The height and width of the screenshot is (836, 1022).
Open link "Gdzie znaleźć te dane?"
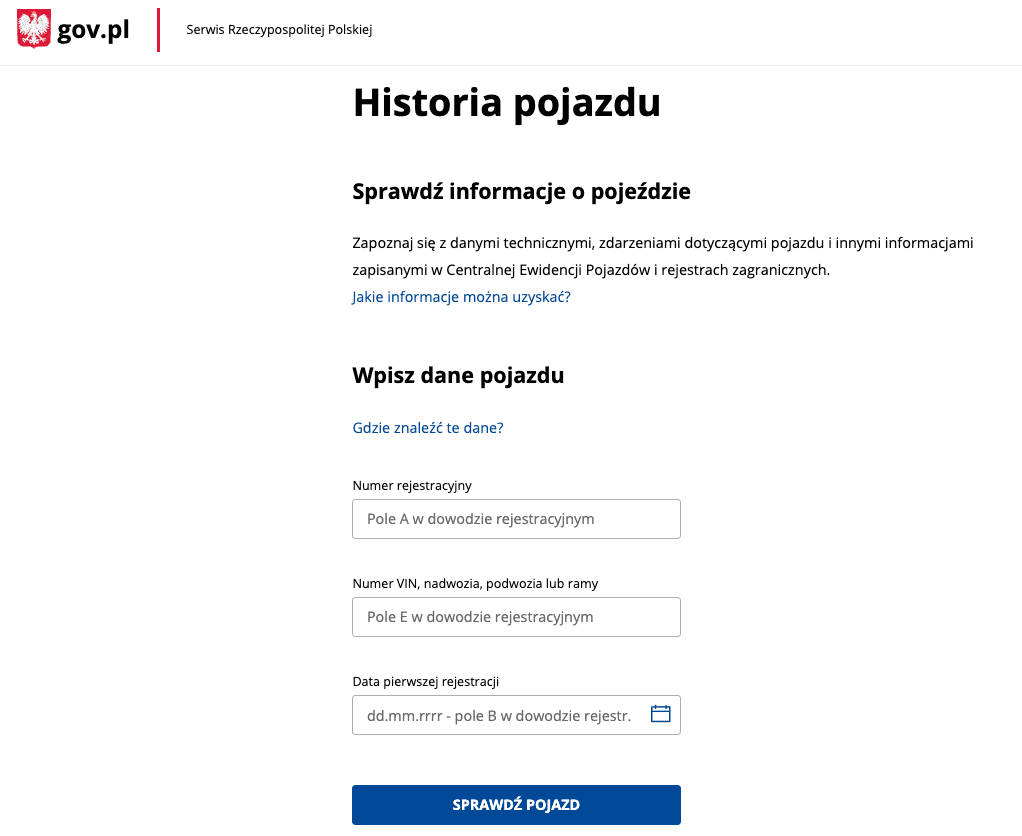pyautogui.click(x=427, y=427)
